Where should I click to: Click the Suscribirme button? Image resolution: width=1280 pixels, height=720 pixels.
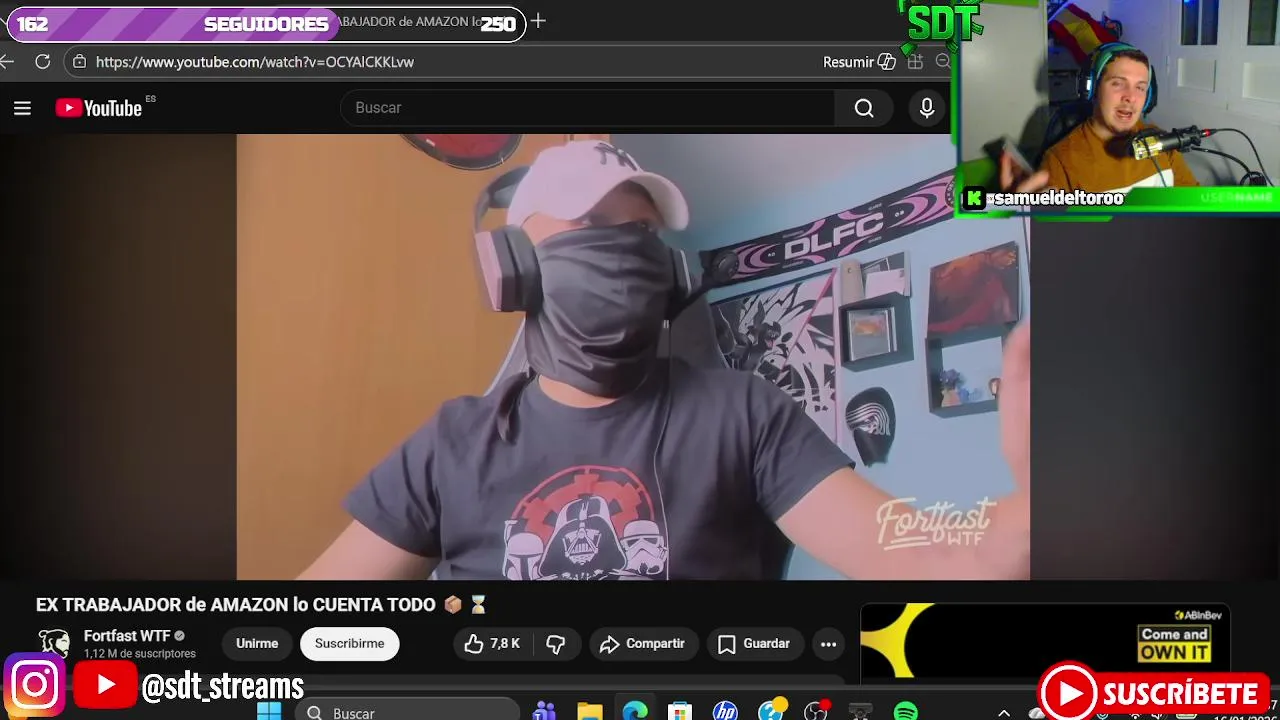[350, 644]
